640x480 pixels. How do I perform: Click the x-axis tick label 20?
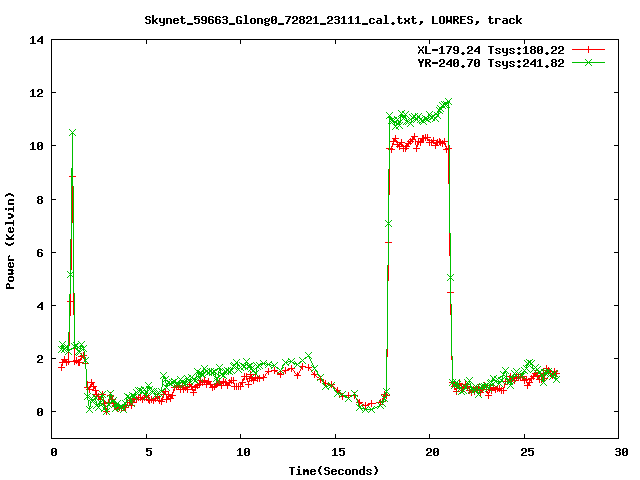(432, 452)
